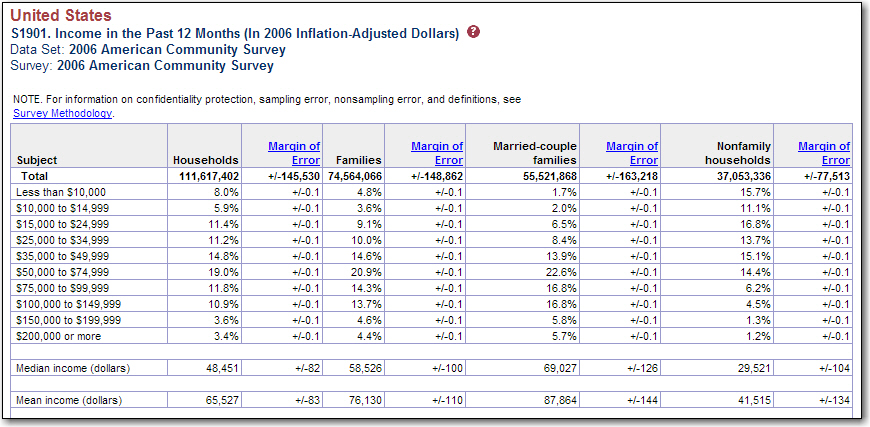Open Margin of Error link beside Households header
870x427 pixels.
coord(294,153)
